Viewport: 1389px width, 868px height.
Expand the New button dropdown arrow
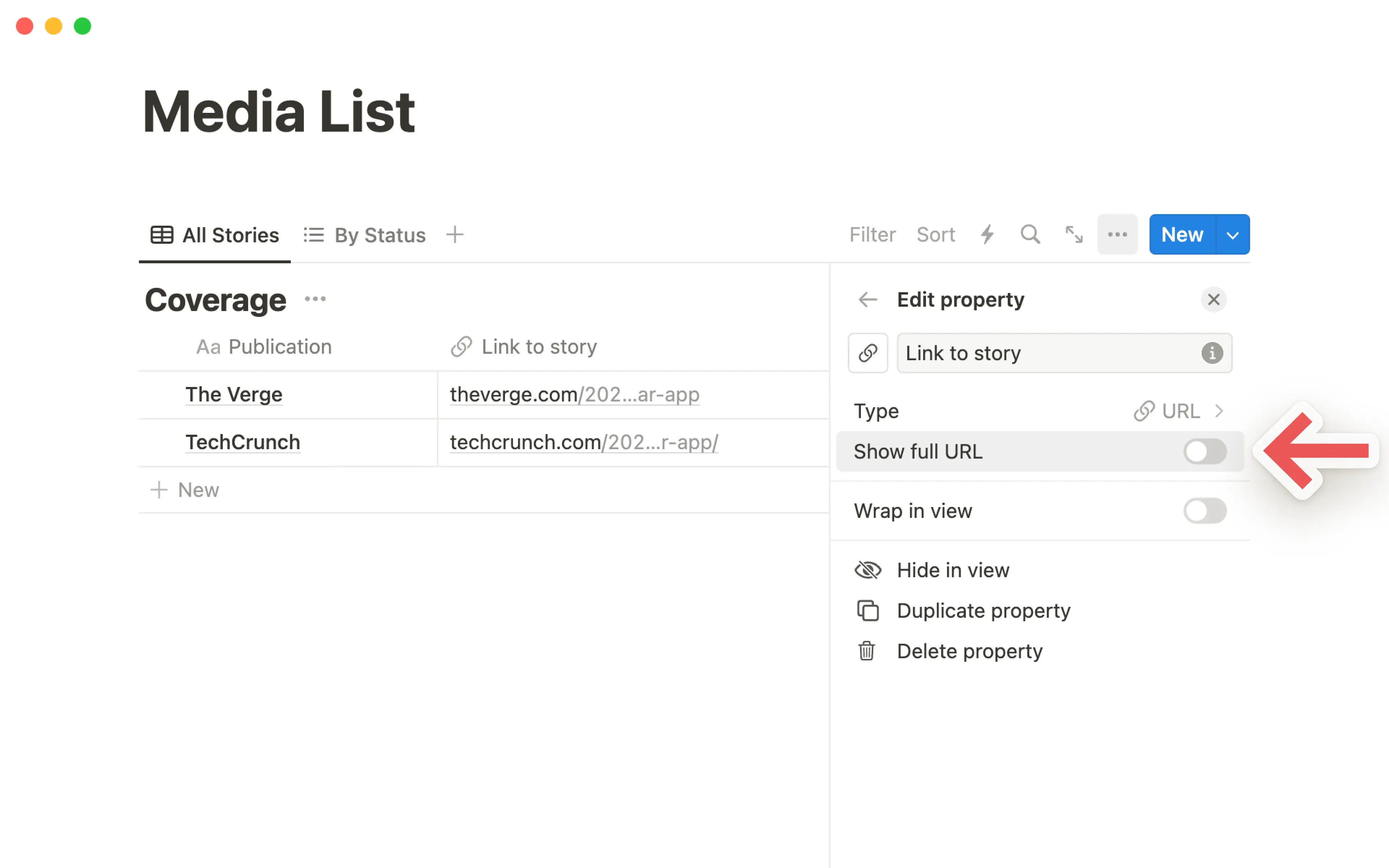point(1232,235)
